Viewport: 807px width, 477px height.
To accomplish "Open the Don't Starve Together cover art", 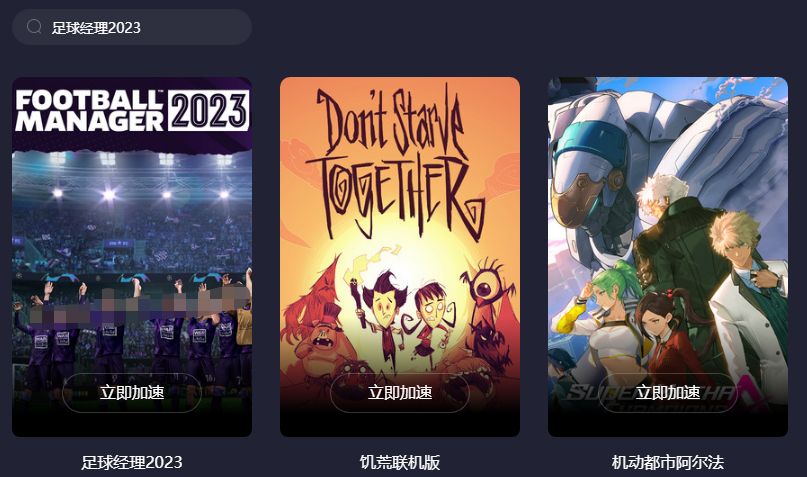I will point(400,257).
